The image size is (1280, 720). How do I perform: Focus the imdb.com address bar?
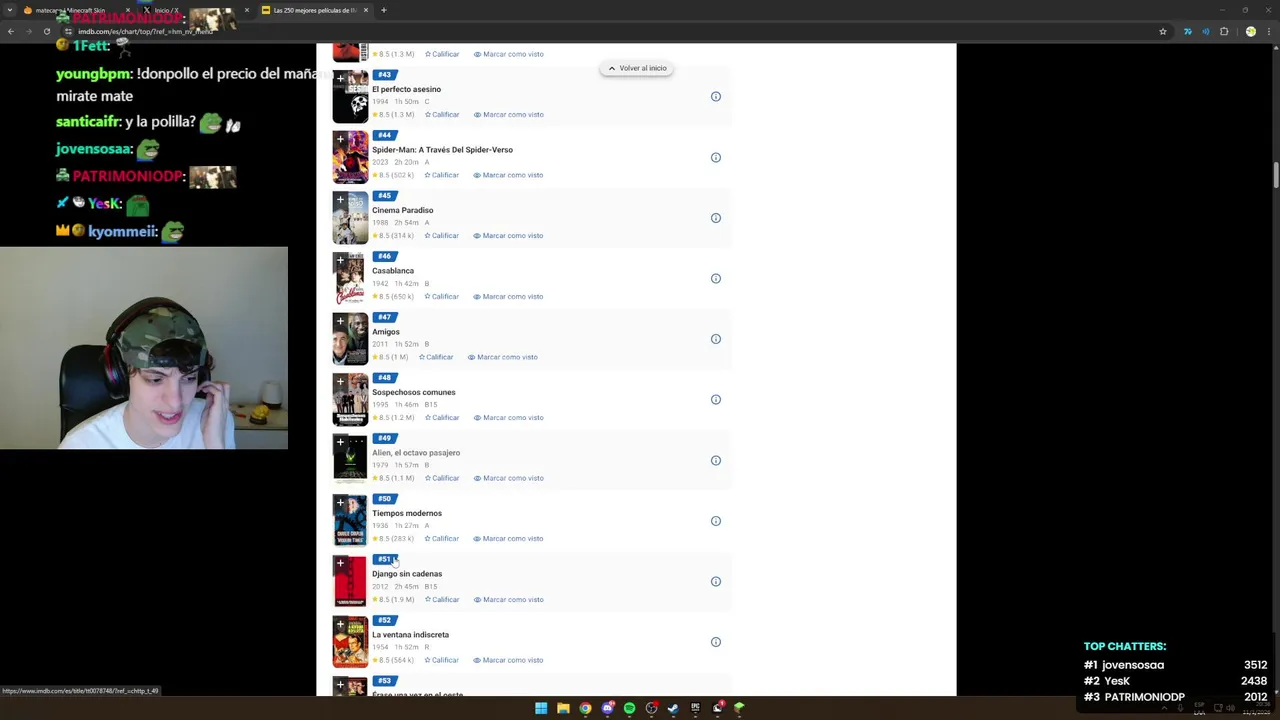[x=610, y=31]
